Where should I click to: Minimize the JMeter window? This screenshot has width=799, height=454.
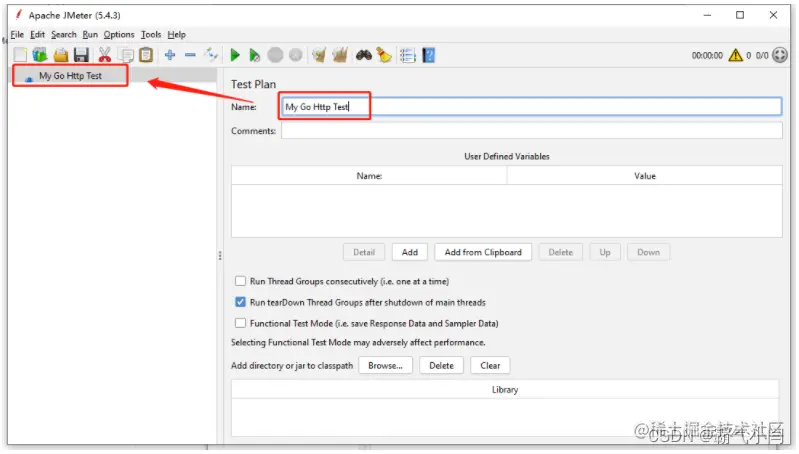707,15
